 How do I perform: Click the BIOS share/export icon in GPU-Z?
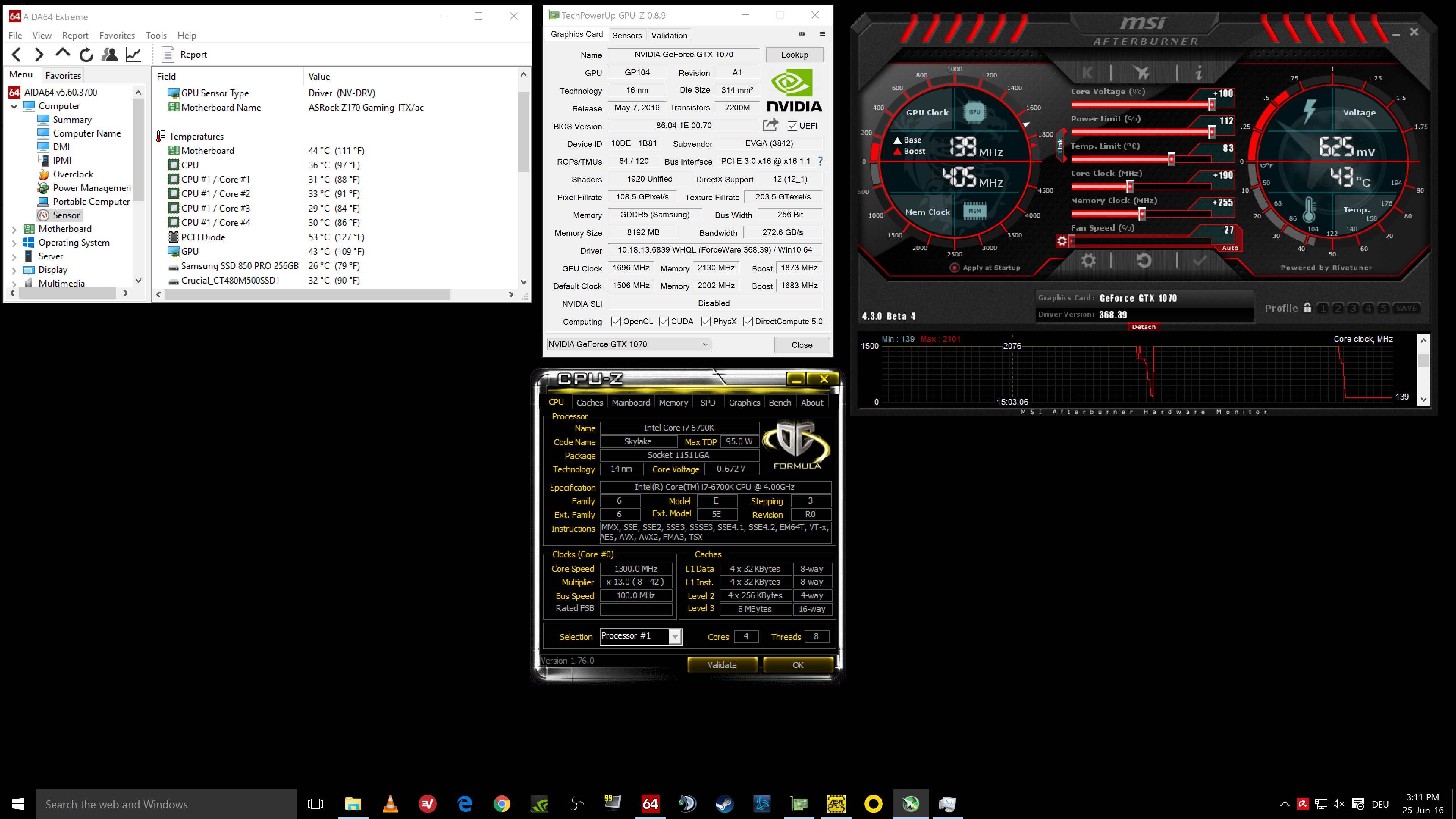(x=770, y=125)
